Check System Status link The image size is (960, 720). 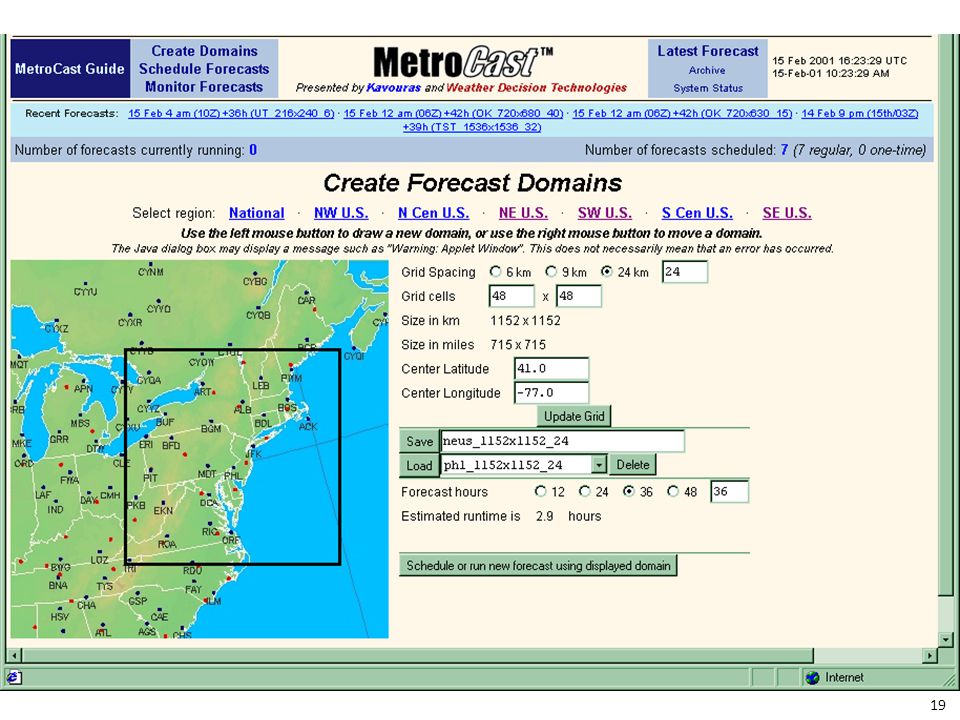(x=708, y=88)
